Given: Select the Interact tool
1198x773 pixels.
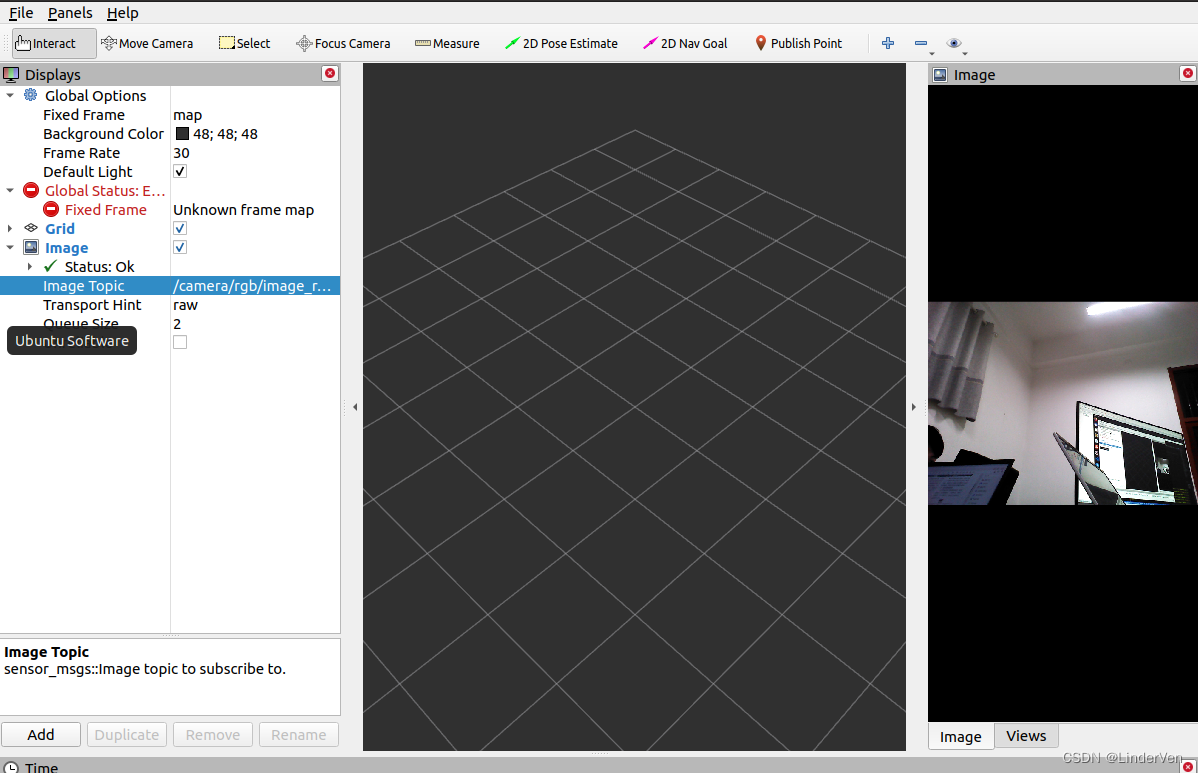Looking at the screenshot, I should (x=54, y=44).
